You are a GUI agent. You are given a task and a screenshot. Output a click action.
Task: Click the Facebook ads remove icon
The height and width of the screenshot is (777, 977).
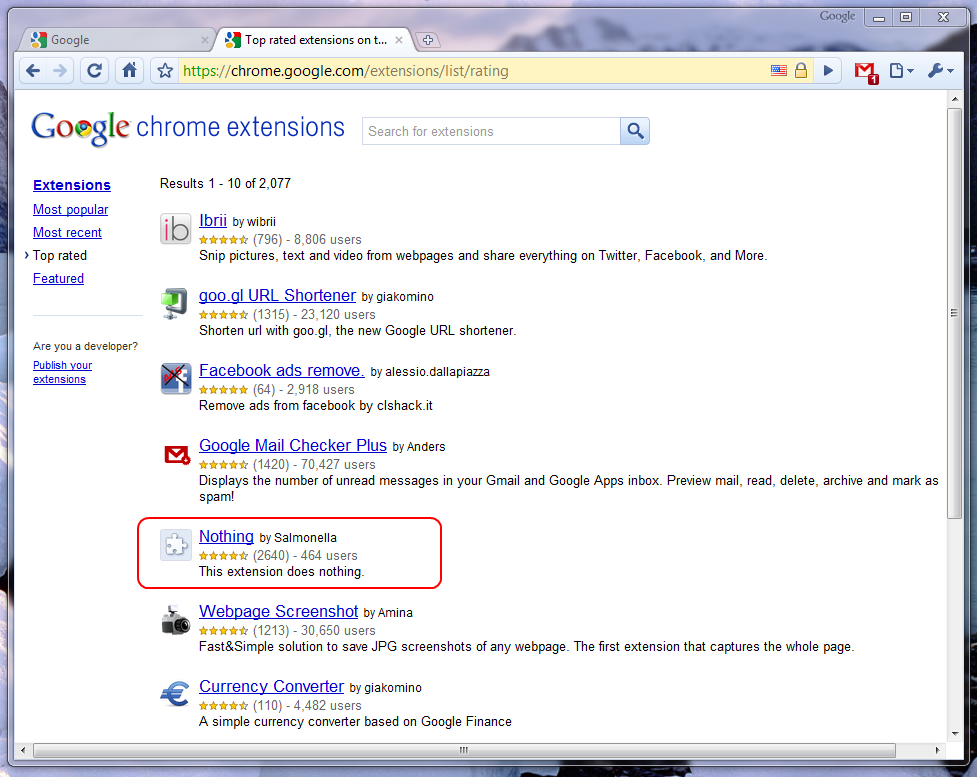(x=176, y=378)
